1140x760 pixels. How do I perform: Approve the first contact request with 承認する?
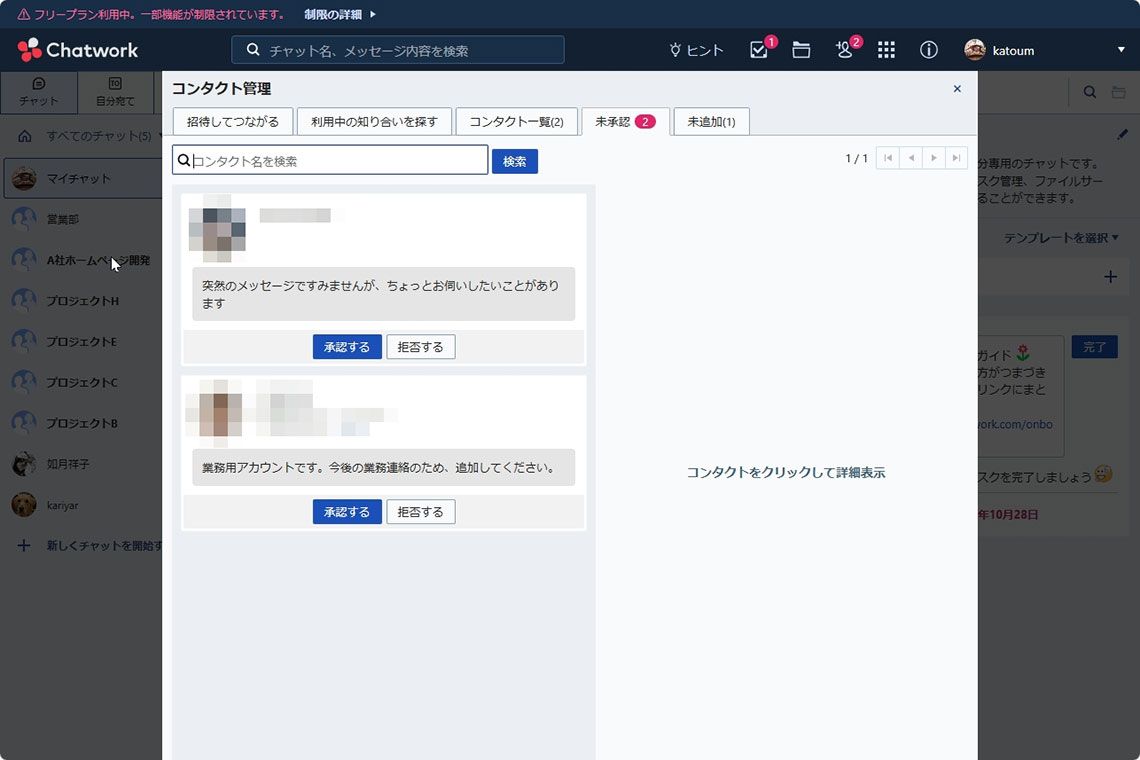tap(347, 346)
